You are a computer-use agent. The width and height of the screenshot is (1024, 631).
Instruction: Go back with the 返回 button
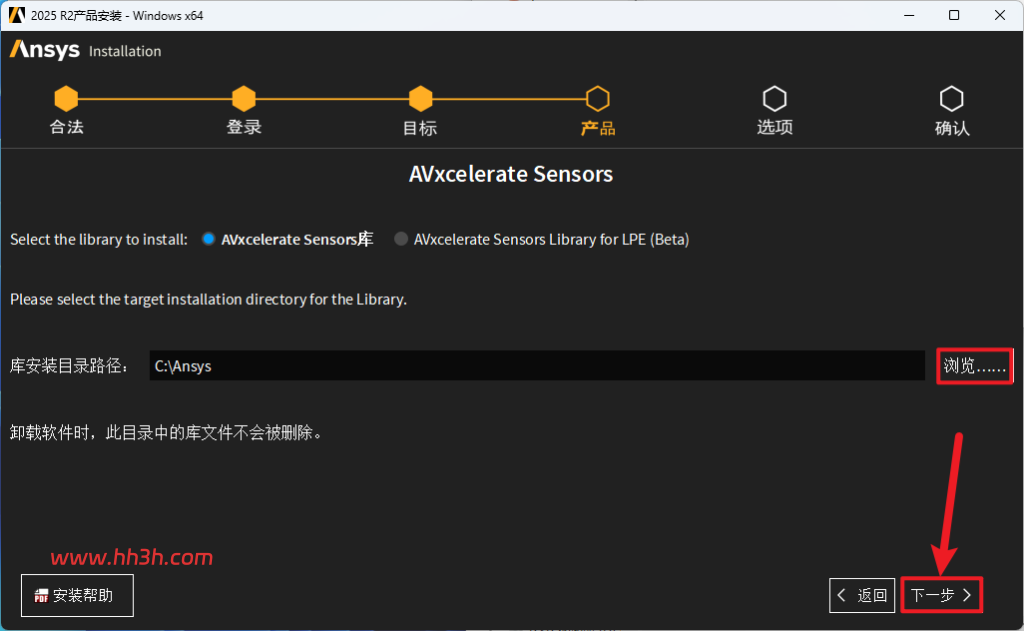pos(862,595)
